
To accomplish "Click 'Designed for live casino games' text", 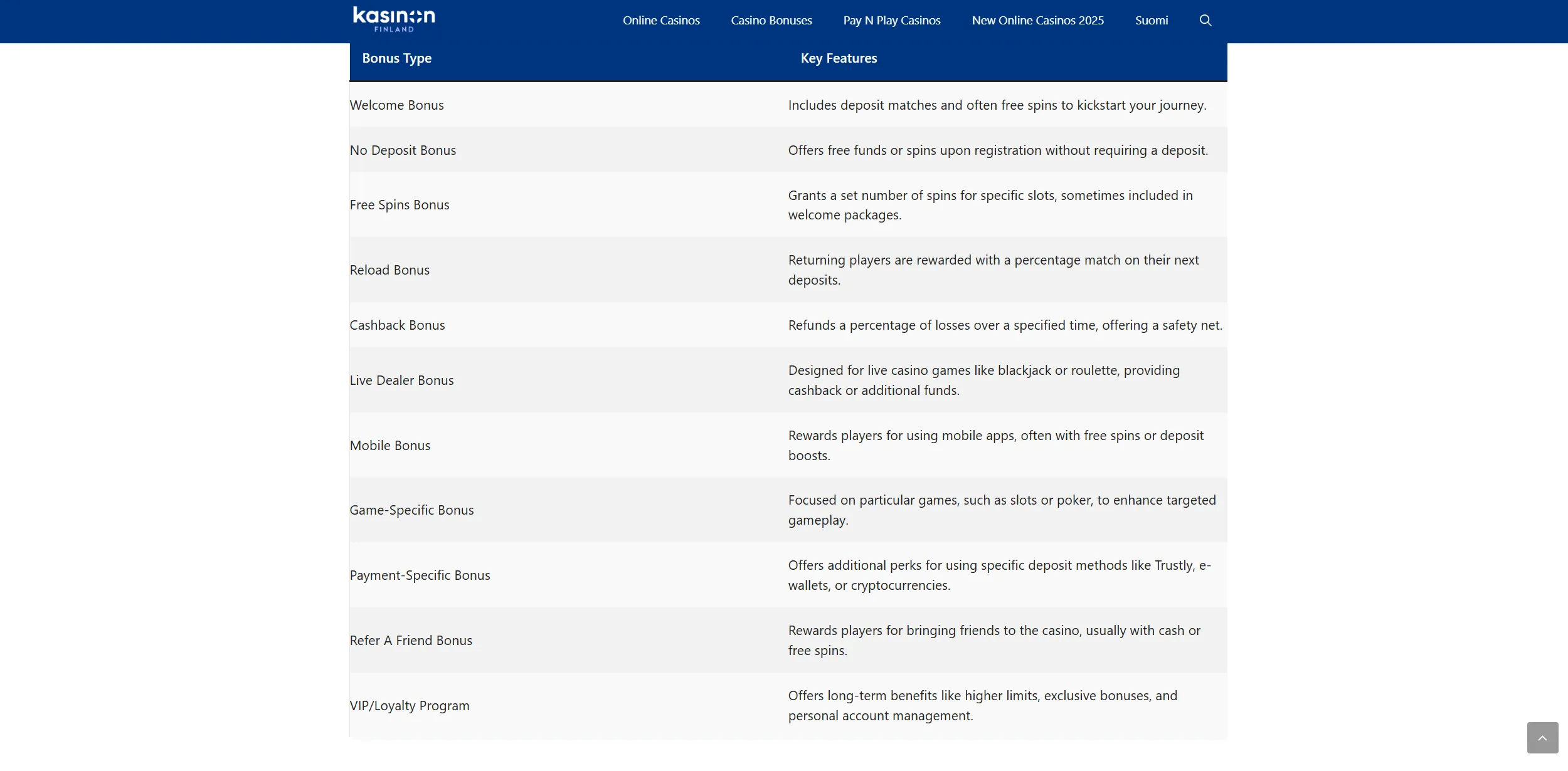I will coord(984,380).
